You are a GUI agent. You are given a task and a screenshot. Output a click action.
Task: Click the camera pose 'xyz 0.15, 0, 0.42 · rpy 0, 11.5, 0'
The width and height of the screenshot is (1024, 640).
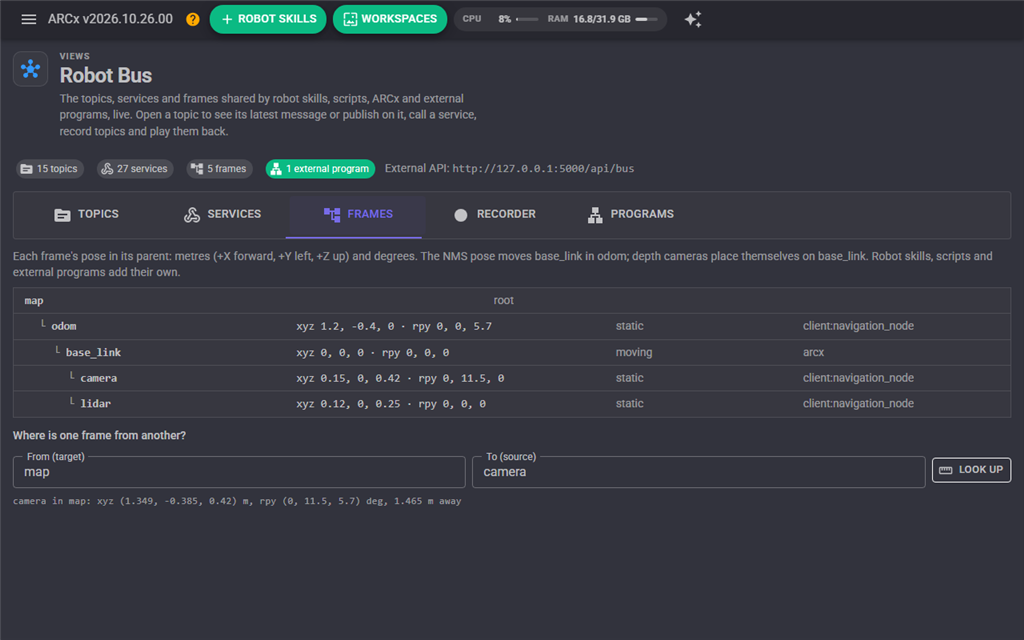coord(400,378)
